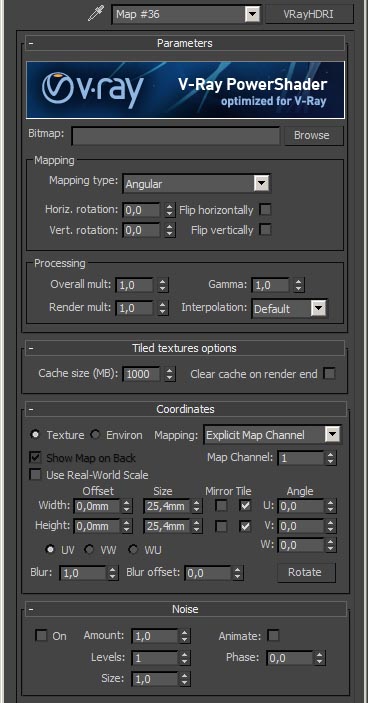Viewport: 368px width, 703px height.
Task: Enable the Noise Animate checkbox
Action: coord(273,635)
